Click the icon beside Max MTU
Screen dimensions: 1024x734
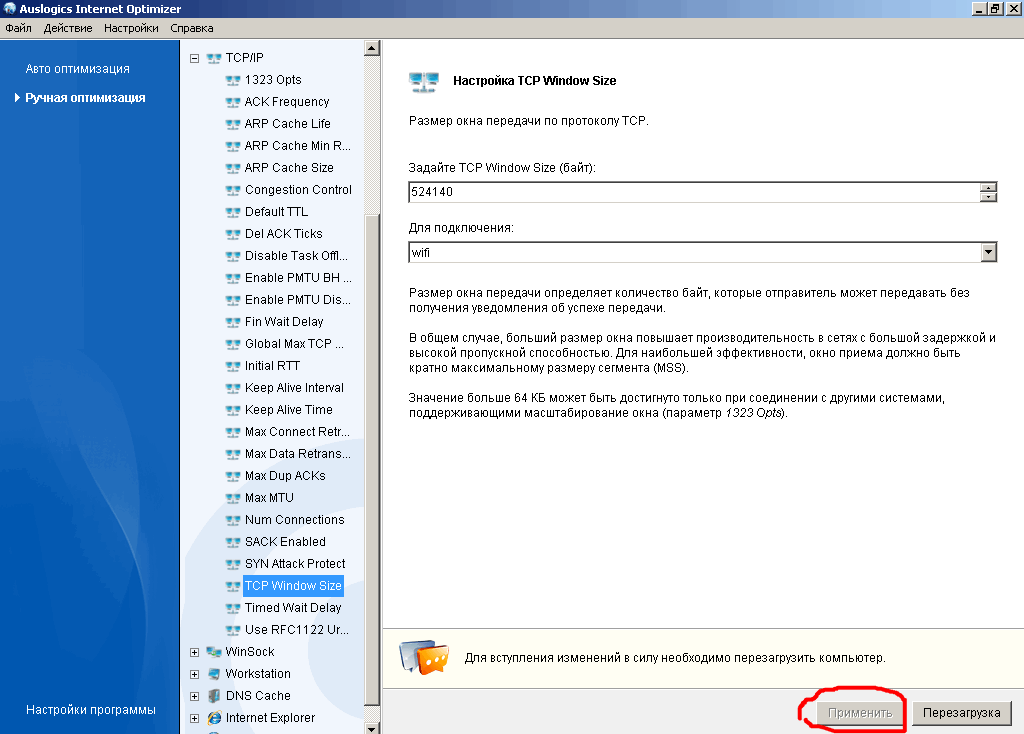point(233,498)
